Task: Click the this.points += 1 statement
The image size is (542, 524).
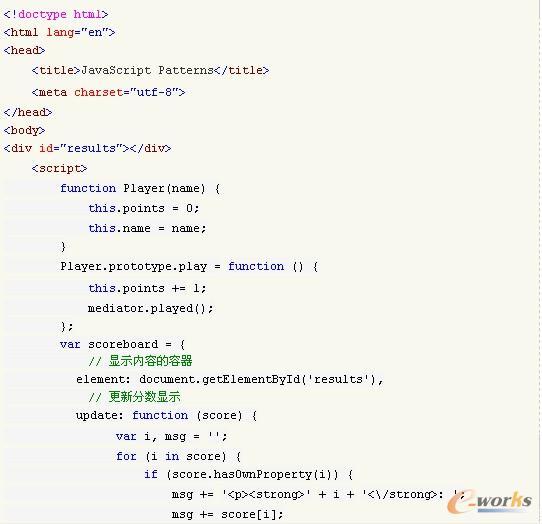Action: pos(147,288)
